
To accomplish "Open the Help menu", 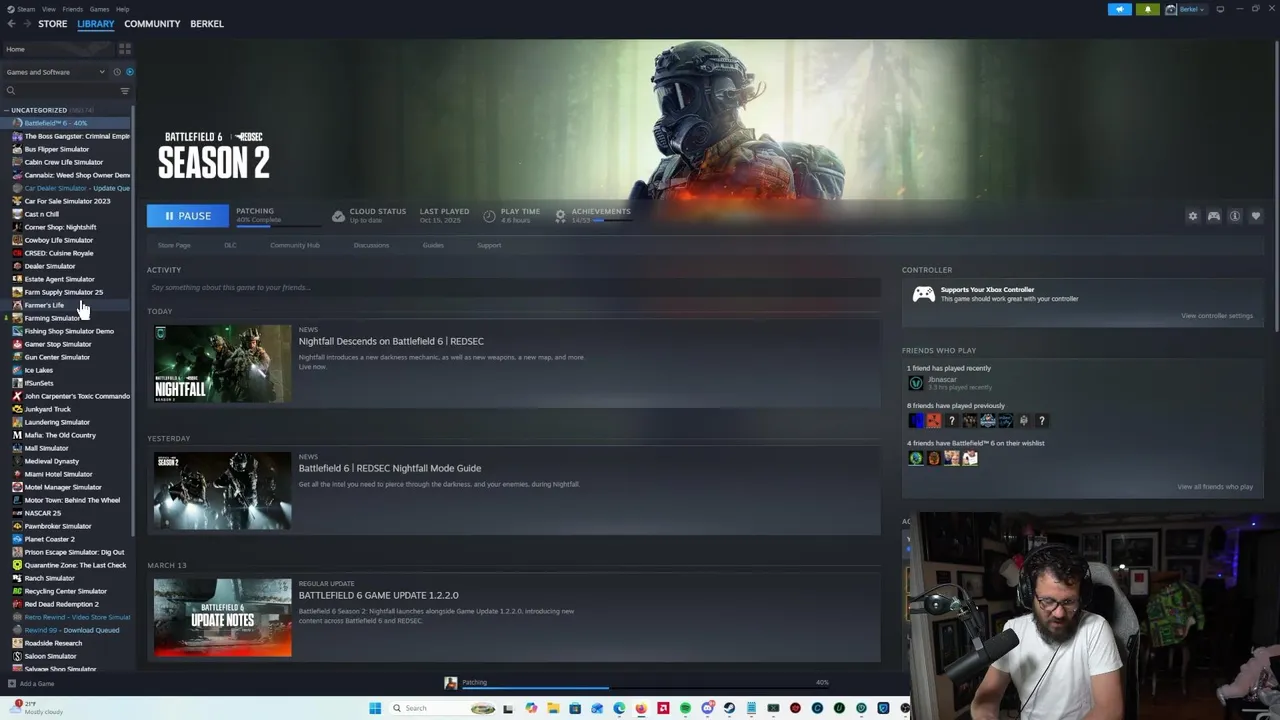I will tap(122, 9).
